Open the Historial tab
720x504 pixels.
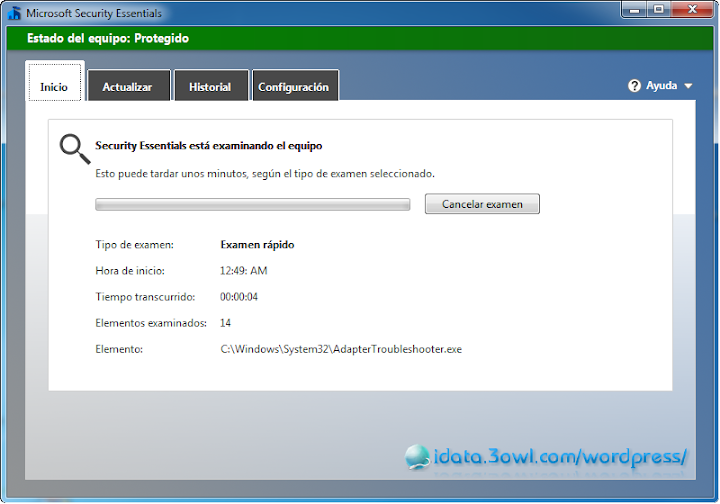click(x=211, y=86)
